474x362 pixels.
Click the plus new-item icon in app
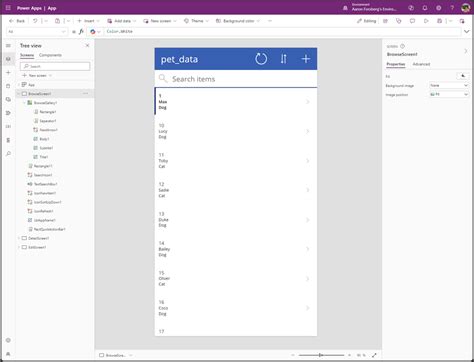[306, 59]
